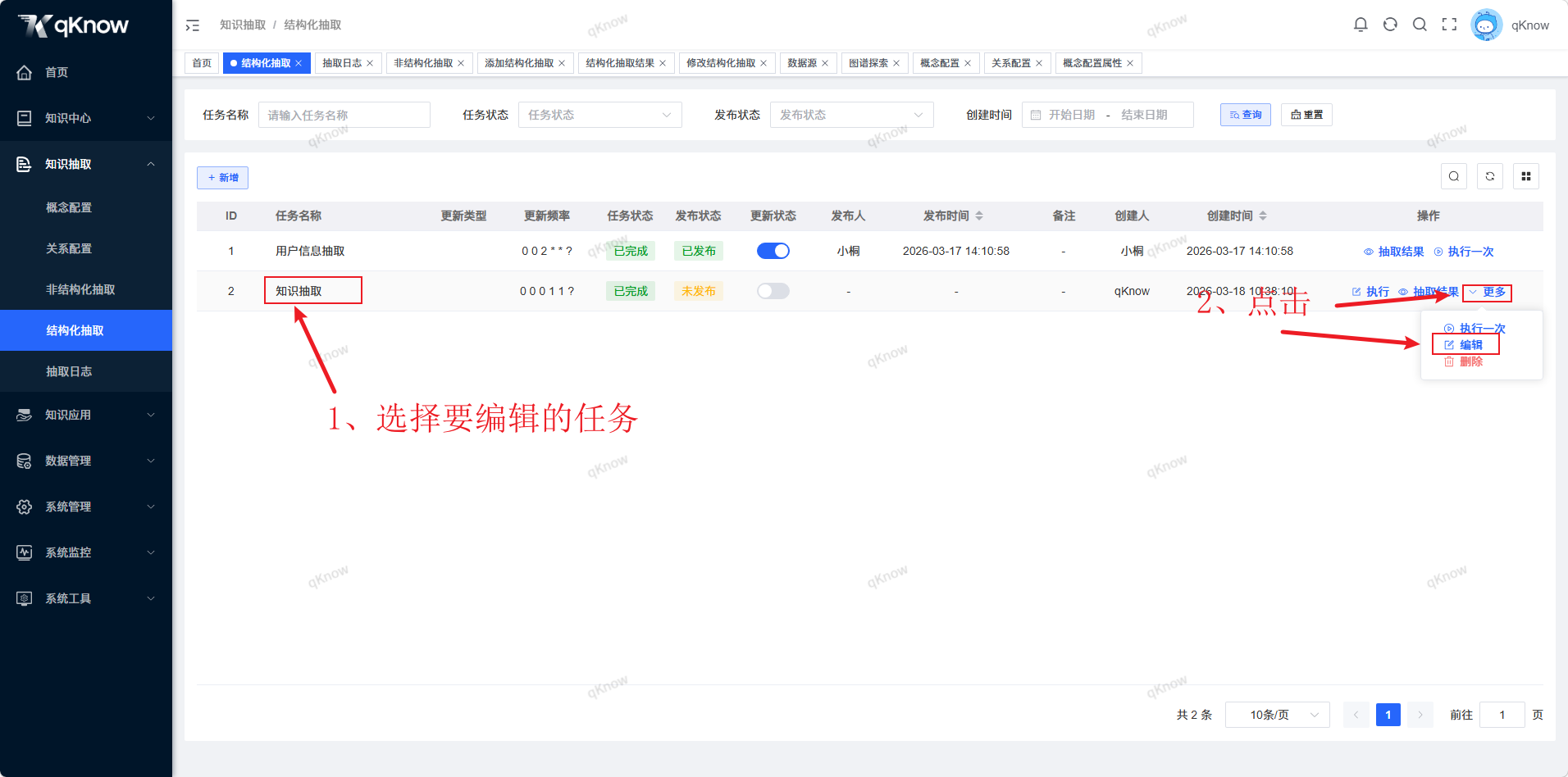
Task: Choose 执行一次 in the more menu
Action: coord(1475,329)
